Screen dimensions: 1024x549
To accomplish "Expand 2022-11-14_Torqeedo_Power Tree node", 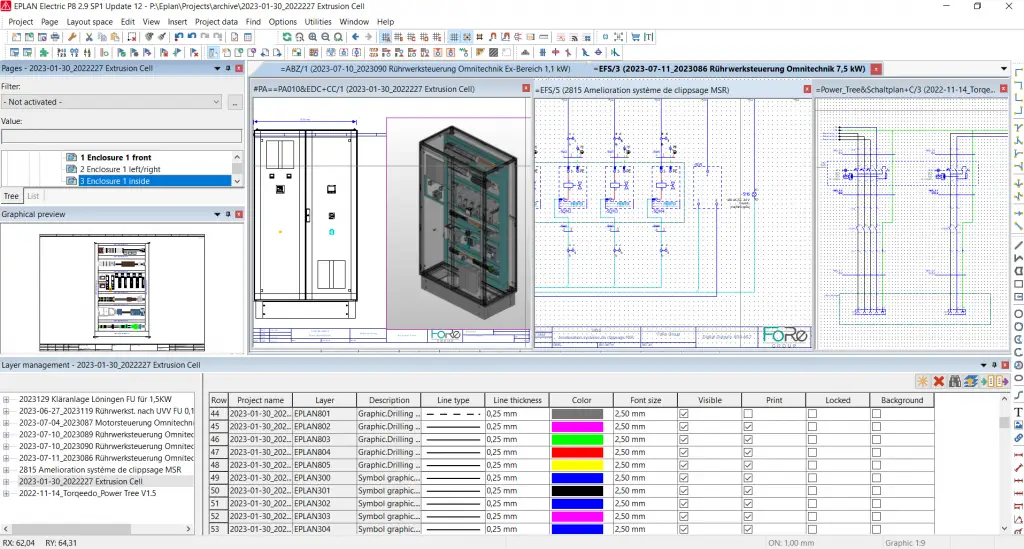I will 6,494.
